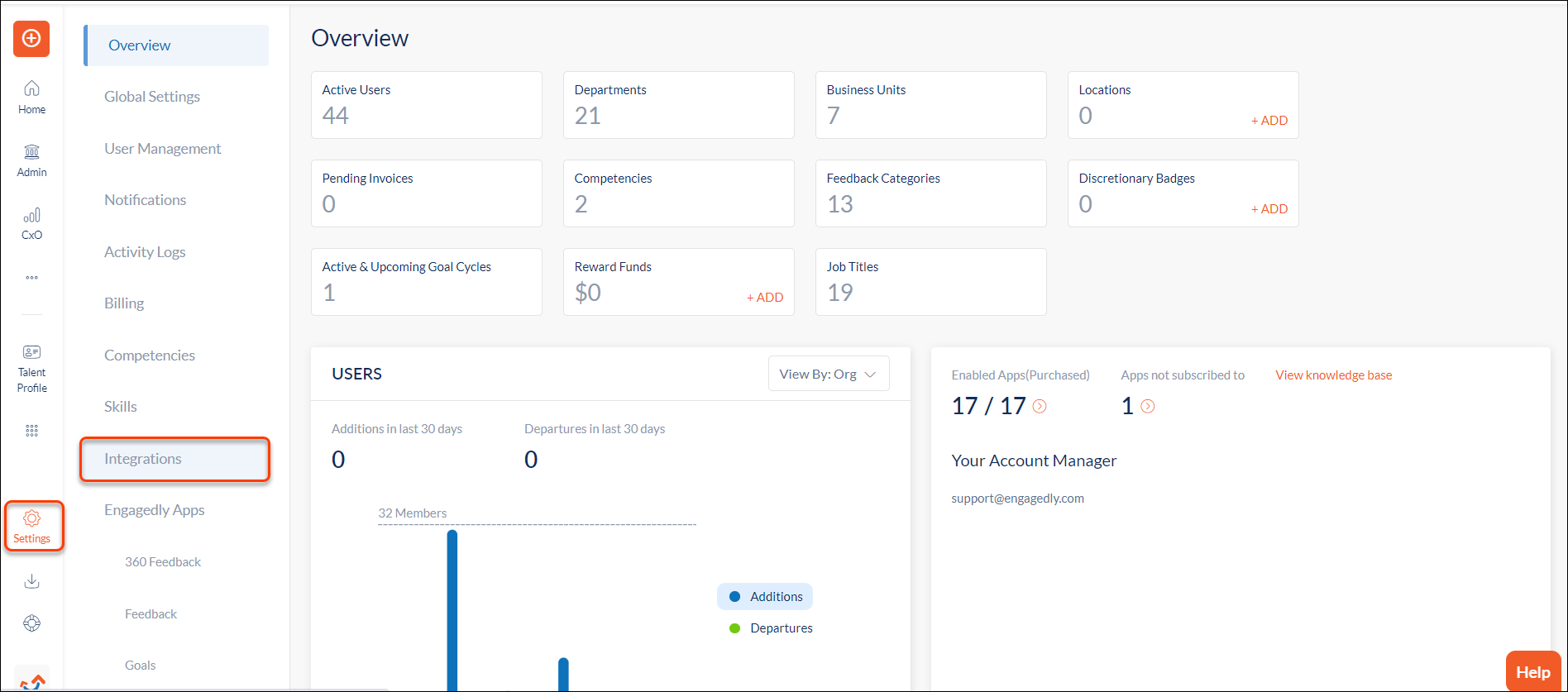This screenshot has width=1568, height=692.
Task: Open View knowledge base link
Action: pos(1333,375)
